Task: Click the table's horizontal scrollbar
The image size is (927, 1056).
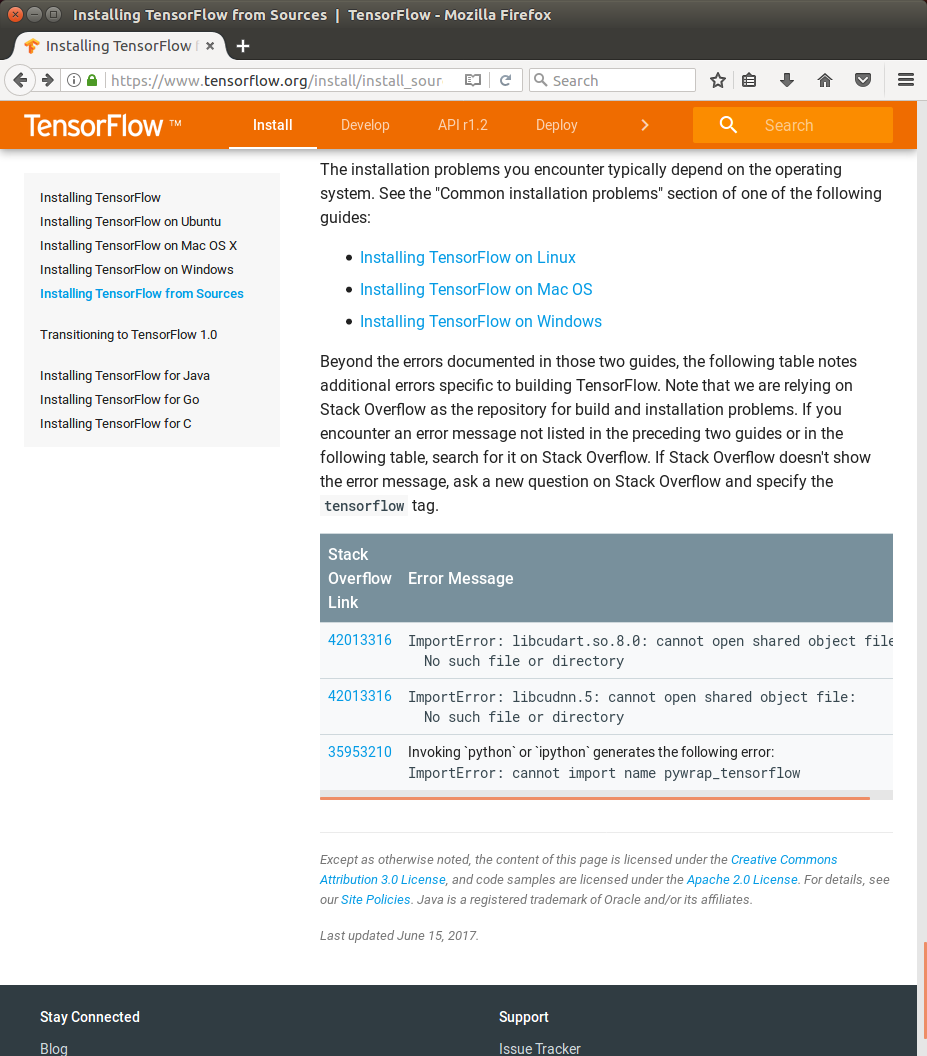Action: (x=595, y=798)
